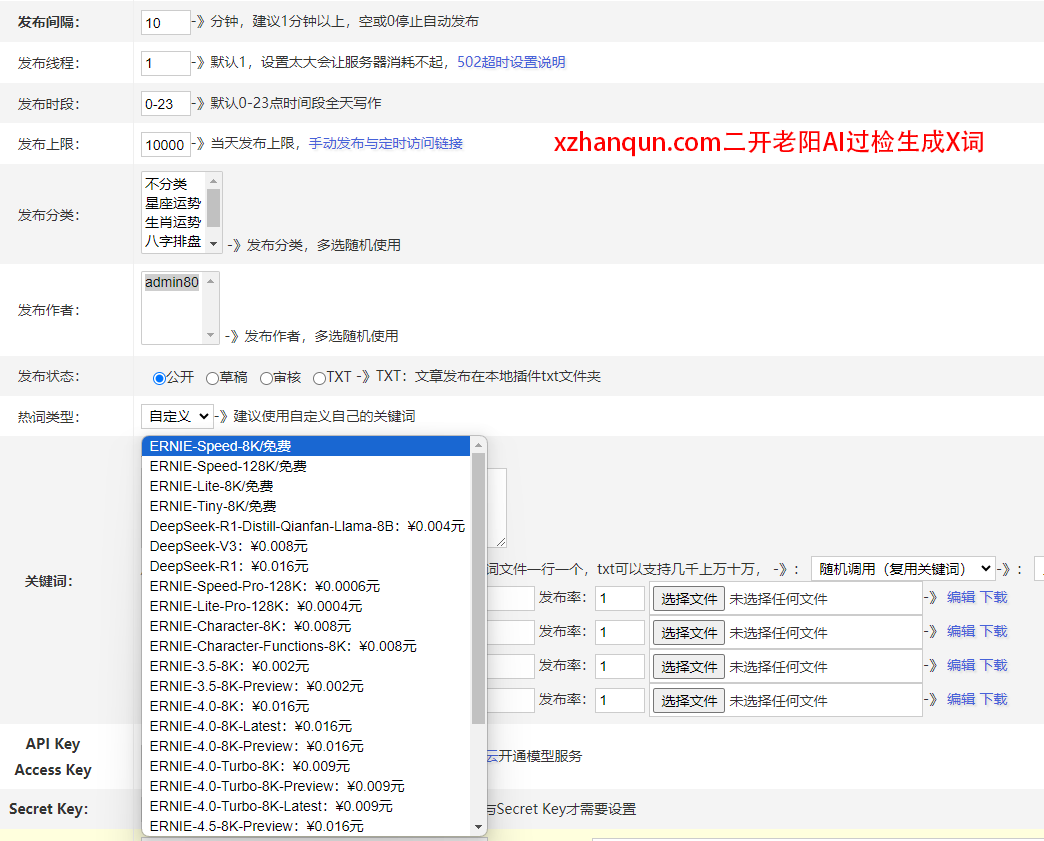
Task: Click the third row 选择文件 button
Action: tap(688, 667)
